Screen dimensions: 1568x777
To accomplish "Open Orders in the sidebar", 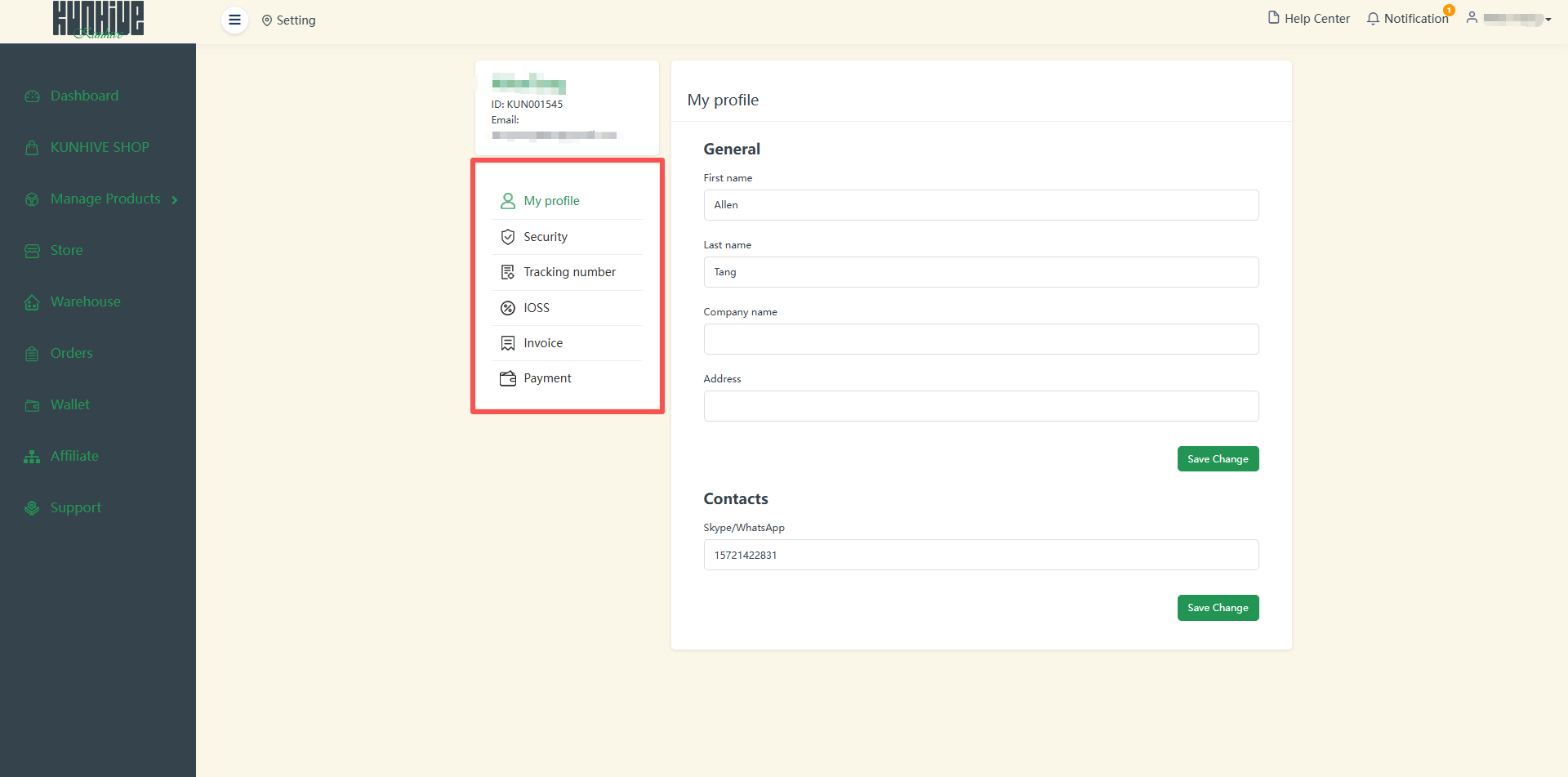I will tap(71, 353).
